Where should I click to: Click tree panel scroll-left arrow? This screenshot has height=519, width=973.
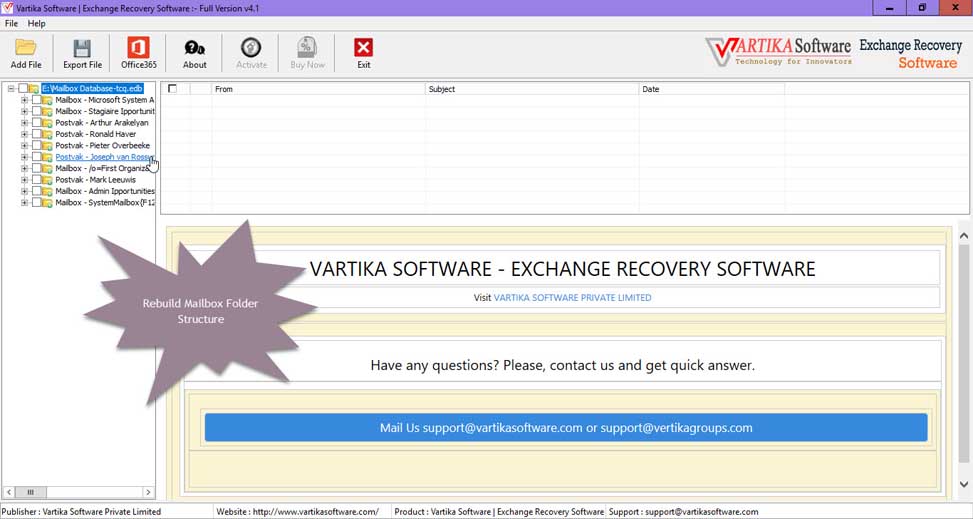point(7,492)
